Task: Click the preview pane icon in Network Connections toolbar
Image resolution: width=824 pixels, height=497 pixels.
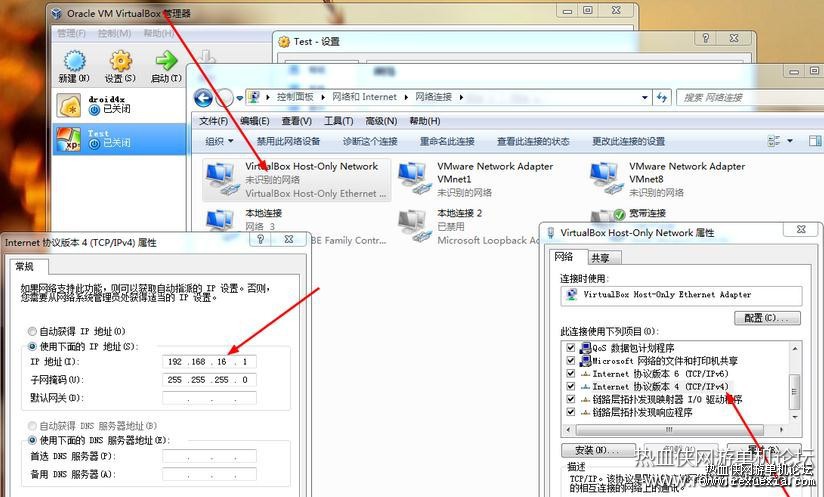Action: pos(815,141)
